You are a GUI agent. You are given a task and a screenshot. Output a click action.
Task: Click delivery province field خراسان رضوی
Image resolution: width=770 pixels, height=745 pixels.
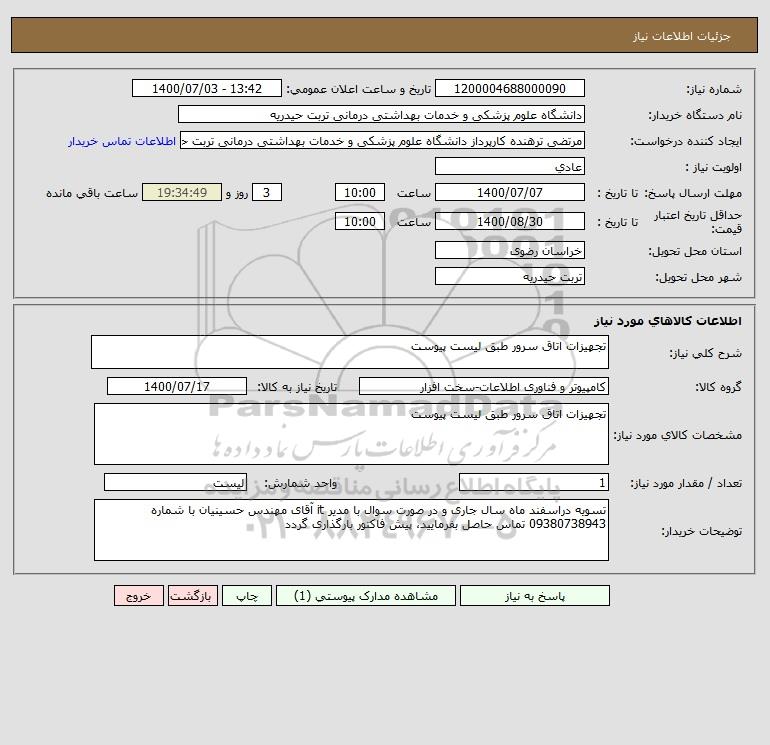pos(510,250)
